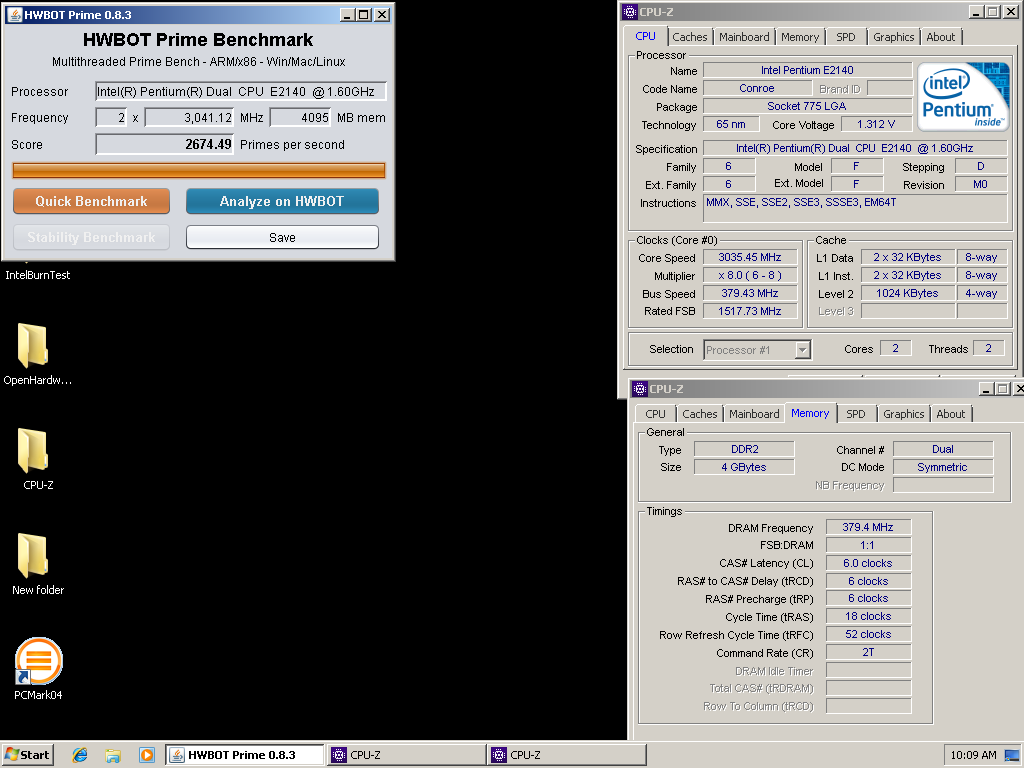This screenshot has height=768, width=1024.
Task: Open About tab in lower CPU-Z window
Action: [x=950, y=414]
